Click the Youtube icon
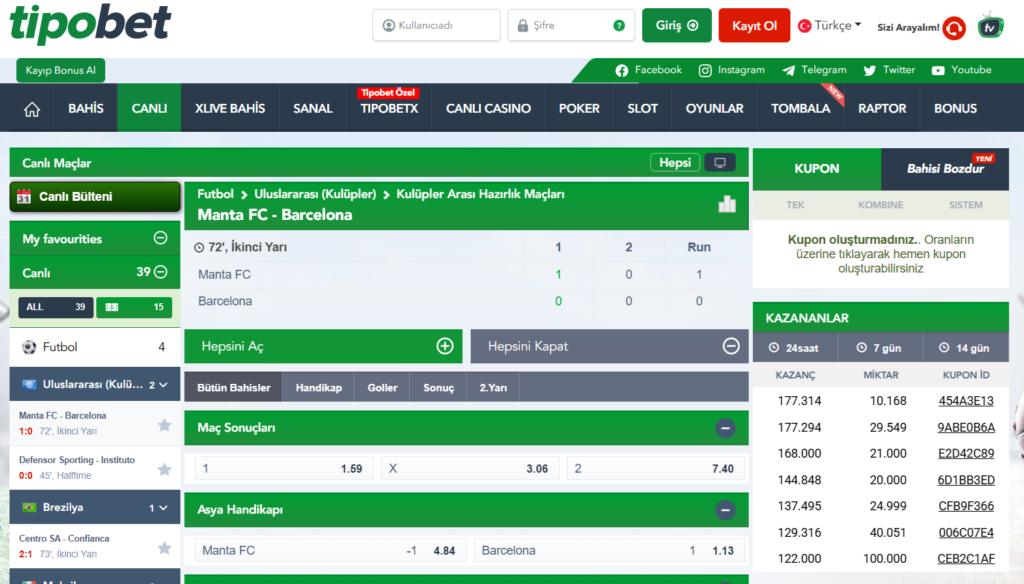Image resolution: width=1024 pixels, height=584 pixels. pos(938,71)
